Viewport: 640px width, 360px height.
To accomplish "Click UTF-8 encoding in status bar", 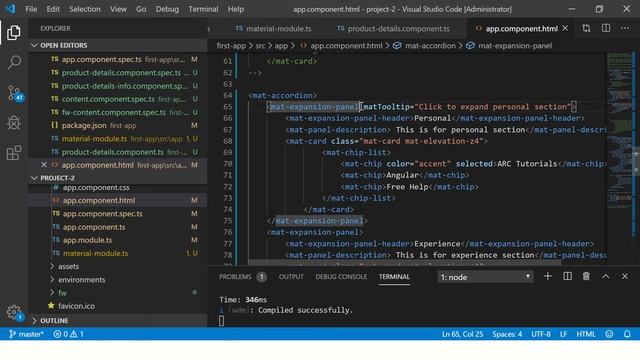I will click(x=541, y=334).
